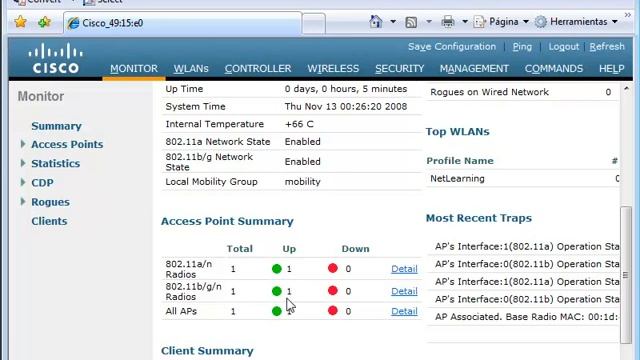Click the 'Top WLANs' heading

(x=458, y=131)
